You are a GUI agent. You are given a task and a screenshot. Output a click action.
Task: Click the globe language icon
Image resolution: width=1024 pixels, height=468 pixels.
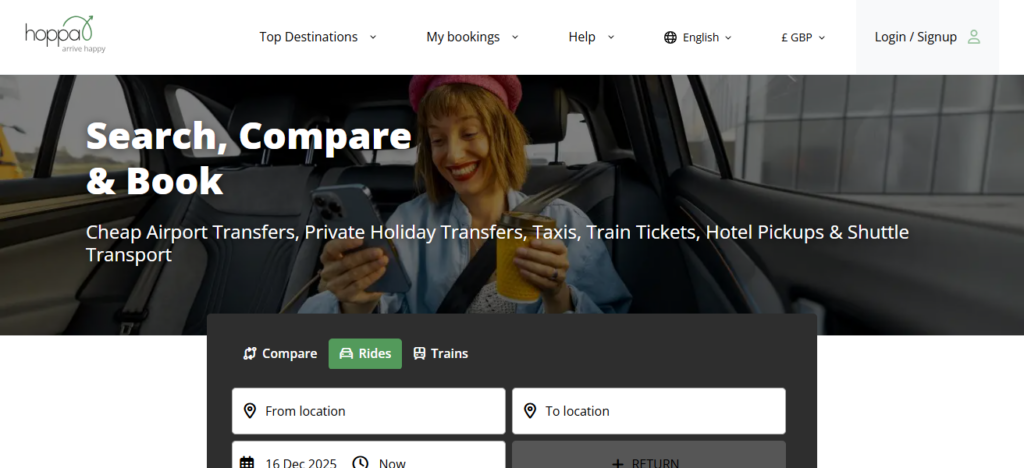670,37
